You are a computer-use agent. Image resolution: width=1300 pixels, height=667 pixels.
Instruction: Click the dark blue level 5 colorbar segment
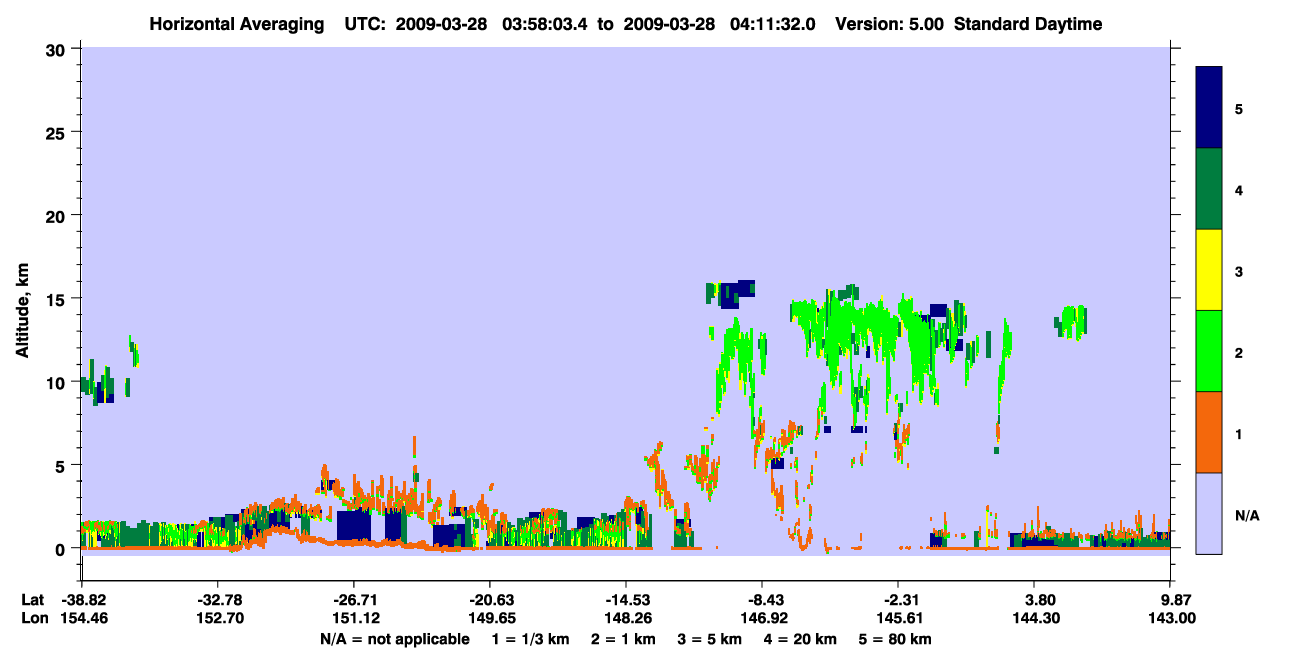pos(1209,108)
